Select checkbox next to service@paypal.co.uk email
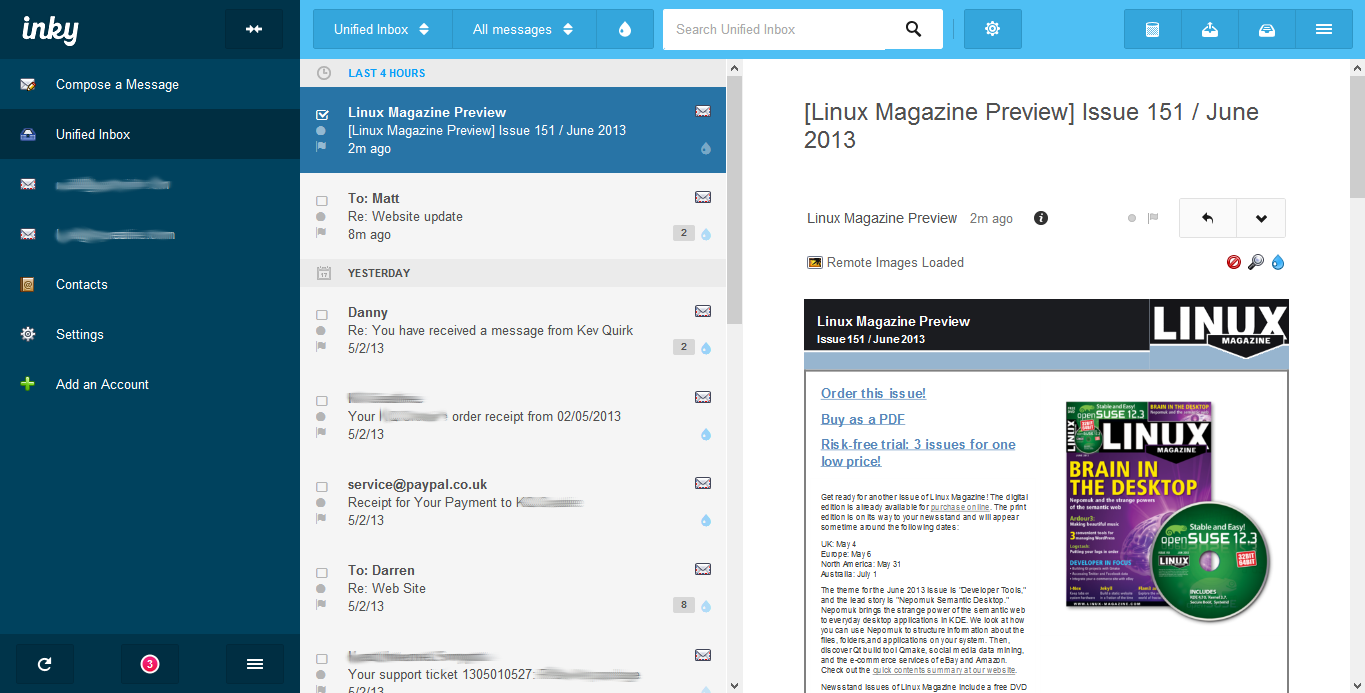This screenshot has height=693, width=1365. click(322, 485)
